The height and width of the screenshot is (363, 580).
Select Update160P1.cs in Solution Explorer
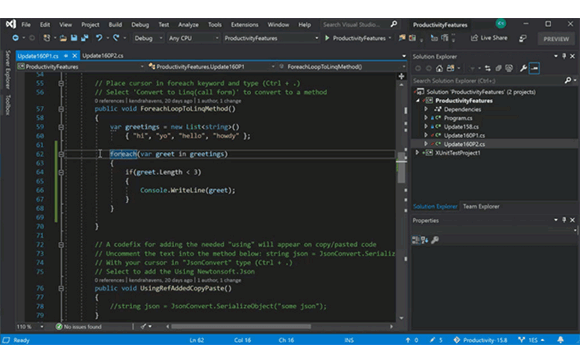(x=464, y=135)
